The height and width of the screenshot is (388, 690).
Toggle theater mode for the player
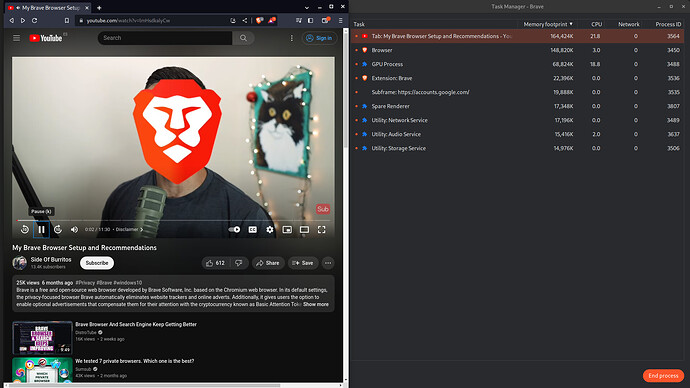pyautogui.click(x=304, y=230)
